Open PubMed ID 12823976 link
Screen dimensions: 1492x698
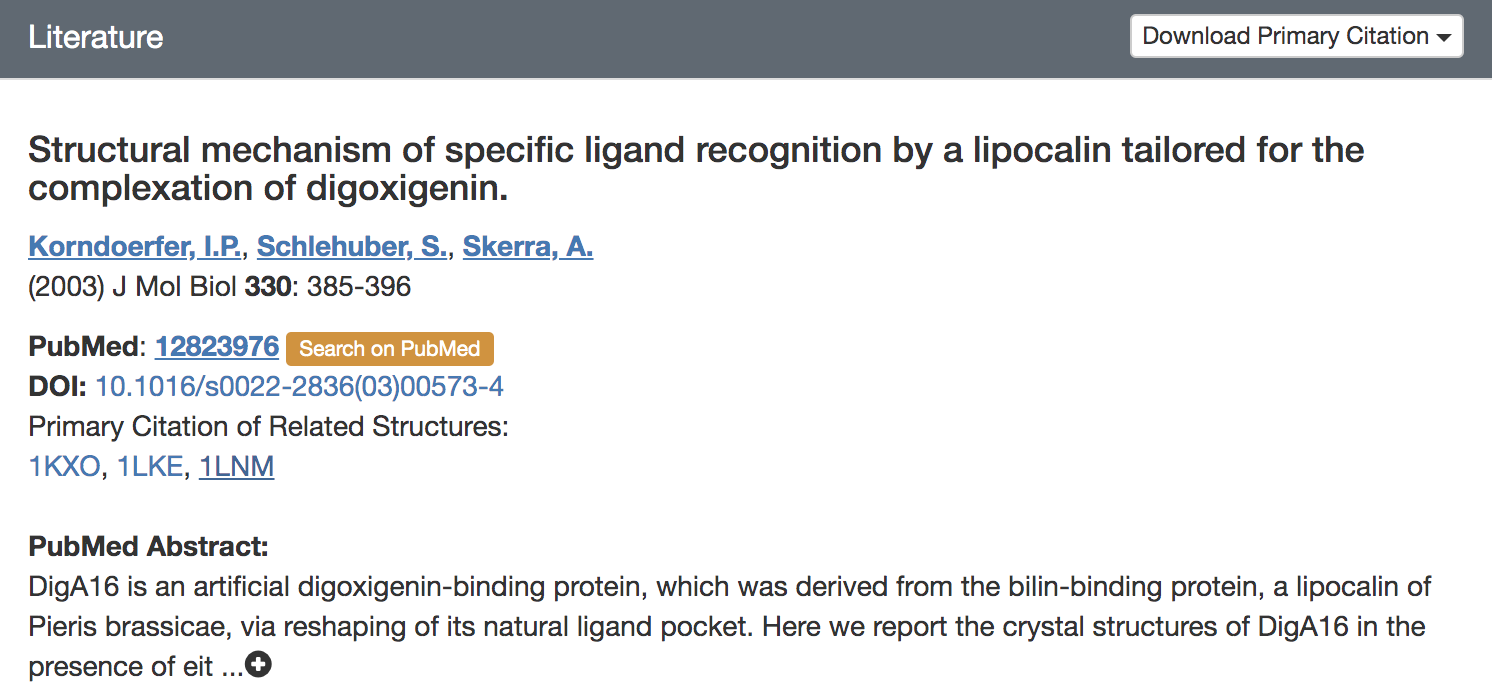tap(216, 347)
